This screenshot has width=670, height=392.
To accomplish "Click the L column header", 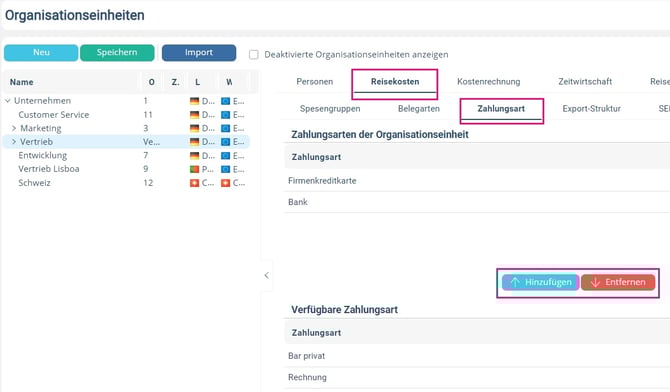I will tap(197, 82).
